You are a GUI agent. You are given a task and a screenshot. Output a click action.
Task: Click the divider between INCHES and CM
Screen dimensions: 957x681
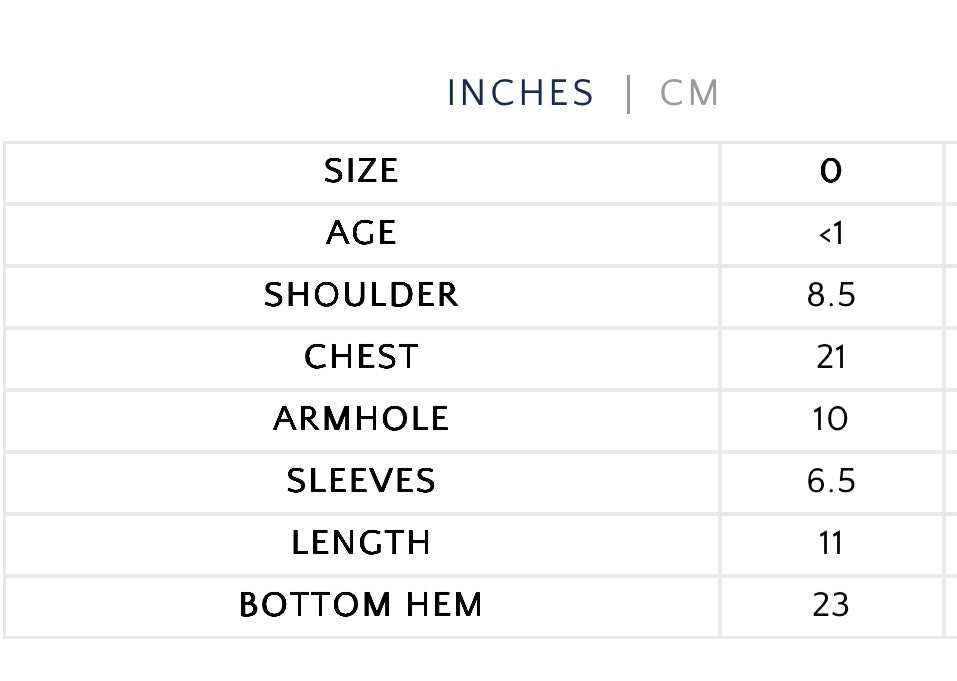coord(628,93)
